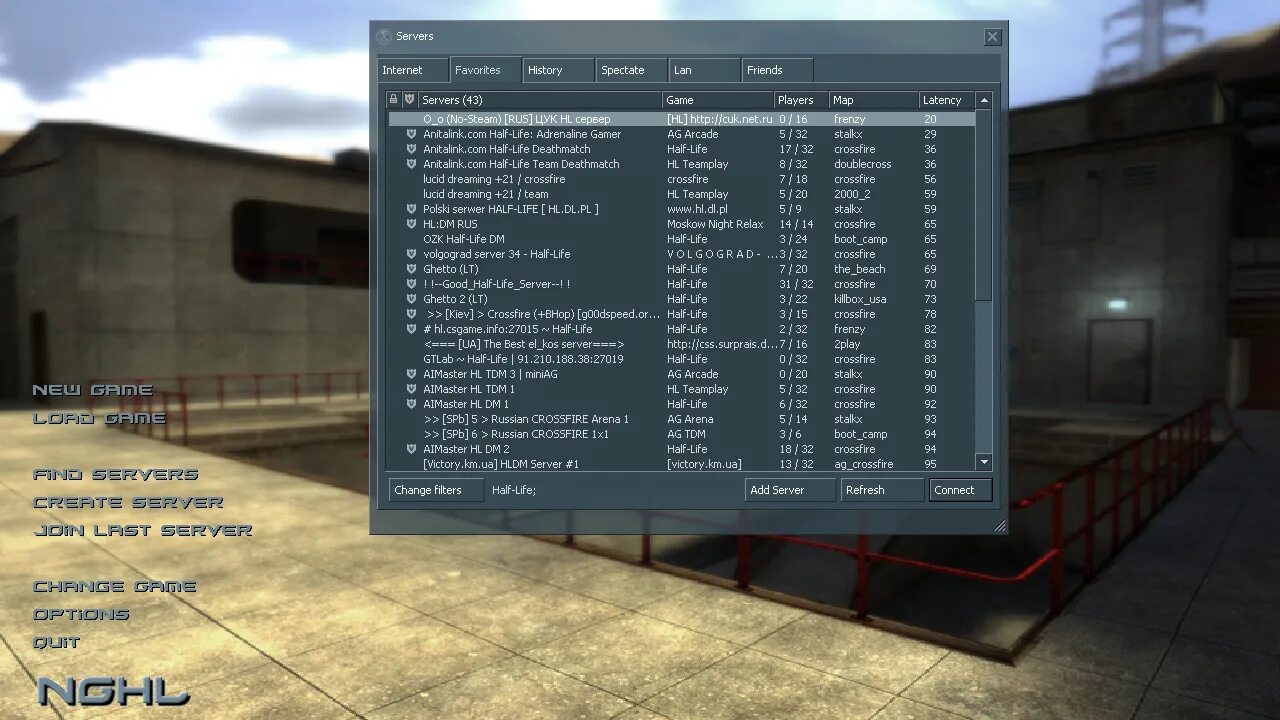This screenshot has height=720, width=1280.
Task: Sort by the Map column header
Action: pyautogui.click(x=874, y=100)
